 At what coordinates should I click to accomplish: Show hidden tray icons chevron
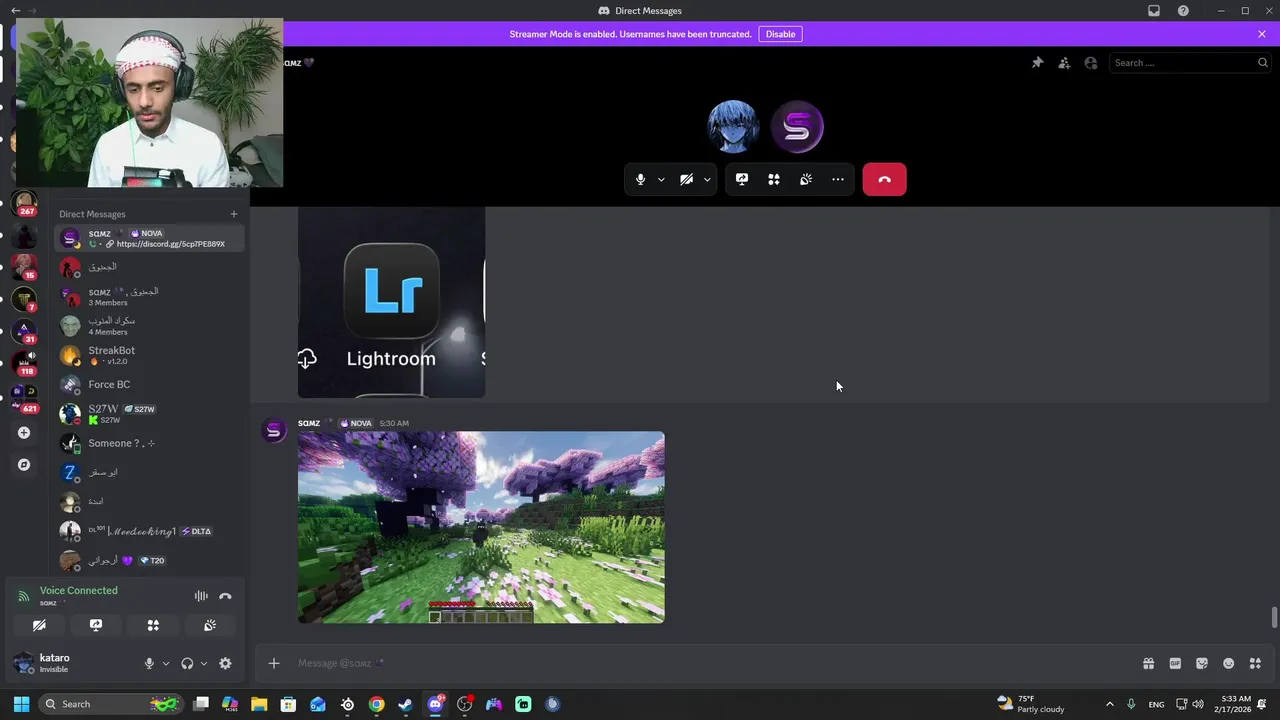coord(1109,704)
